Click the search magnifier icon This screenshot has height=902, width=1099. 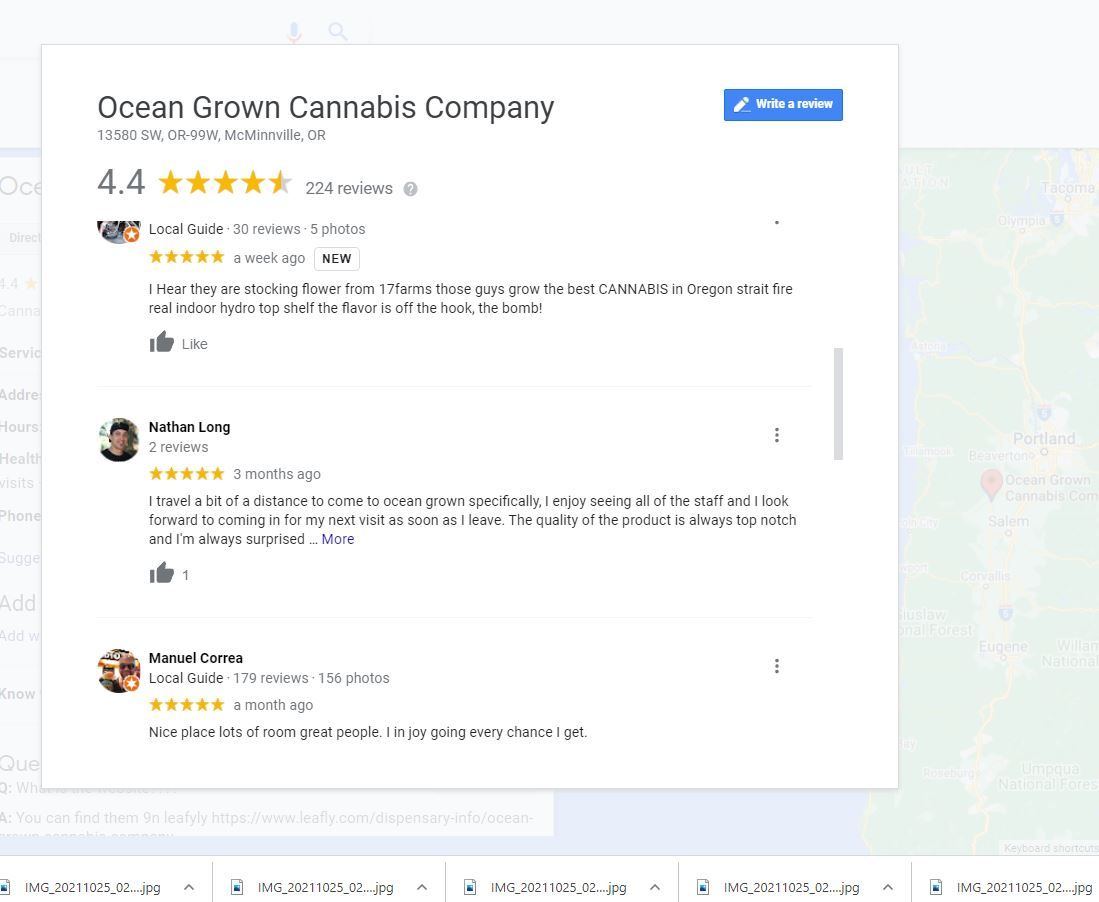[x=338, y=32]
